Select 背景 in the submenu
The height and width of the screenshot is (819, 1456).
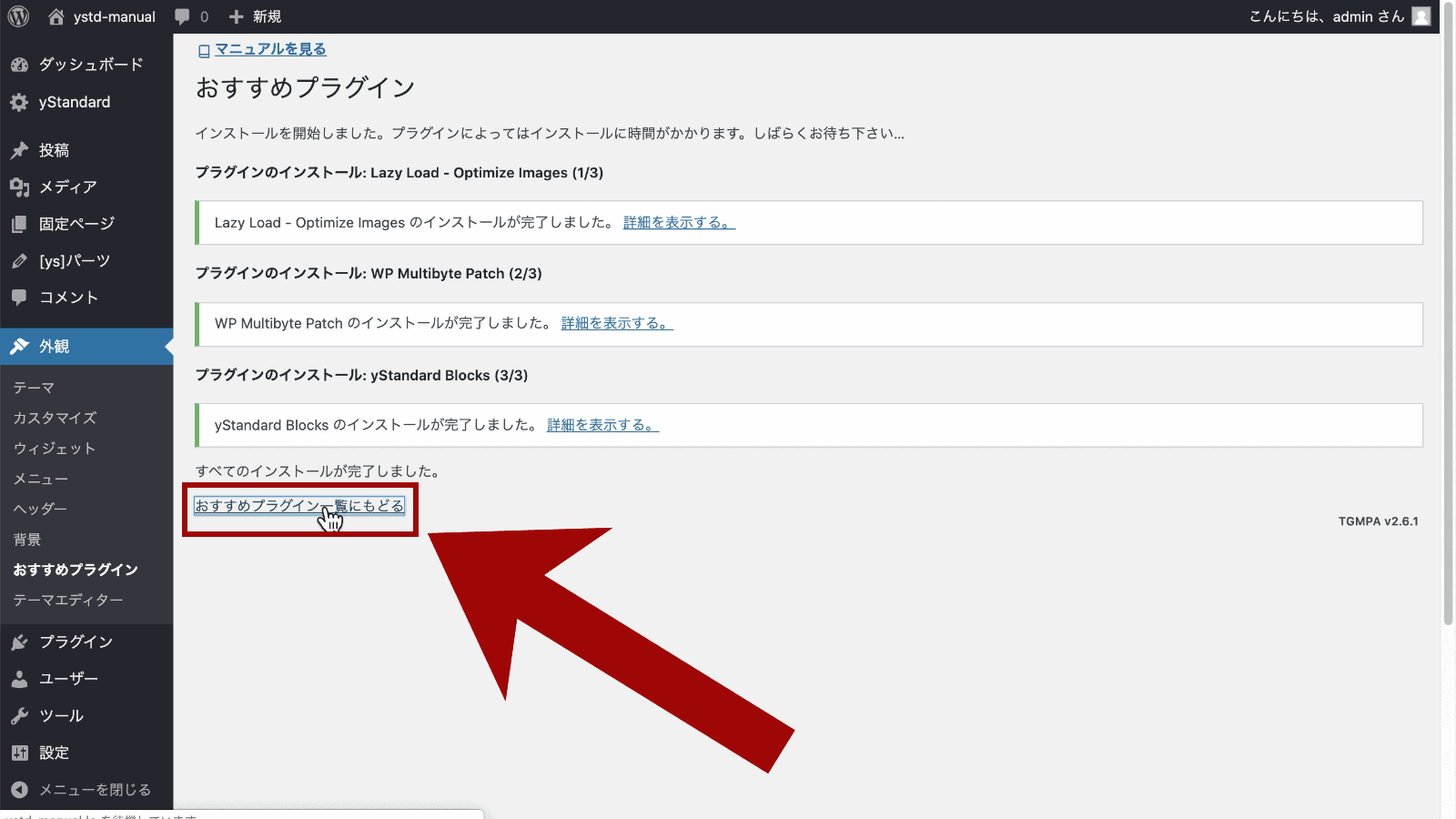click(27, 540)
